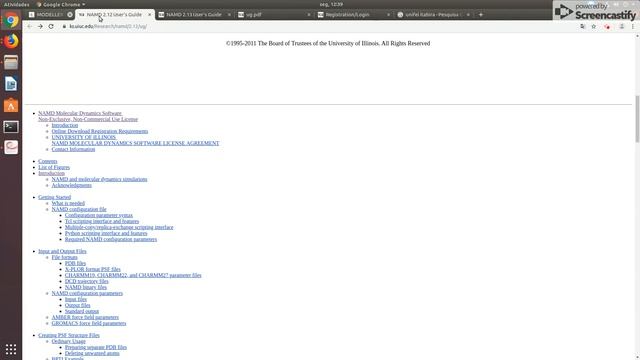The height and width of the screenshot is (360, 640).
Task: Open the UNIVERSITY OF ILLINOIS link
Action: tap(84, 137)
